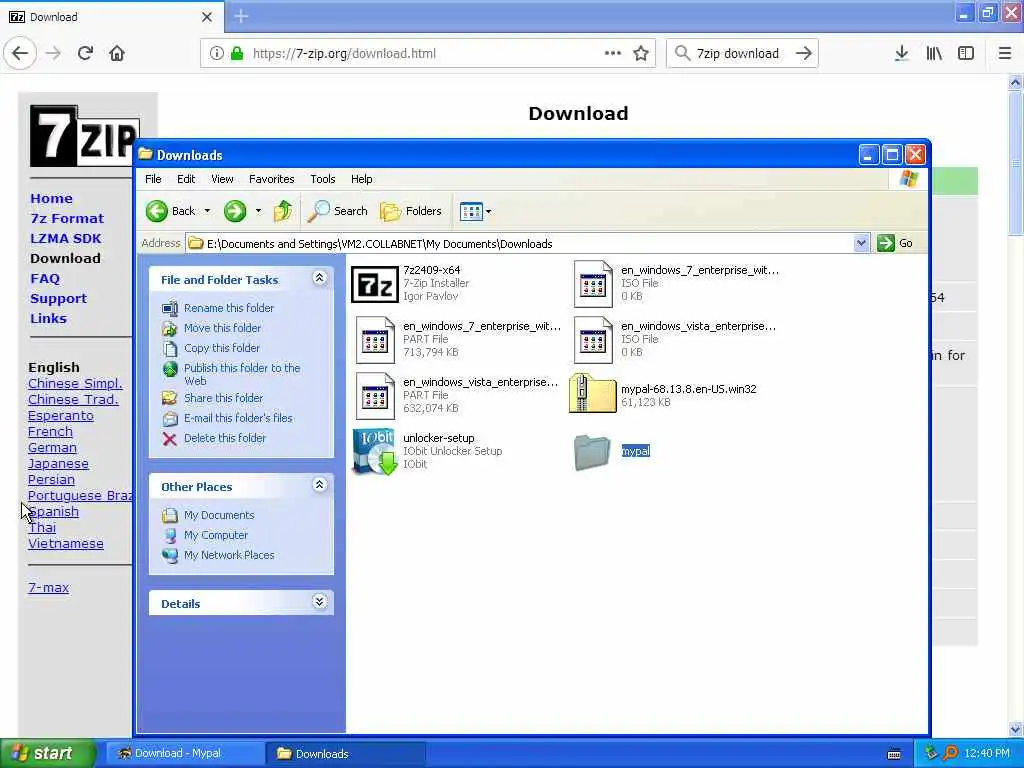1024x768 pixels.
Task: Open a new browser tab
Action: tap(241, 16)
